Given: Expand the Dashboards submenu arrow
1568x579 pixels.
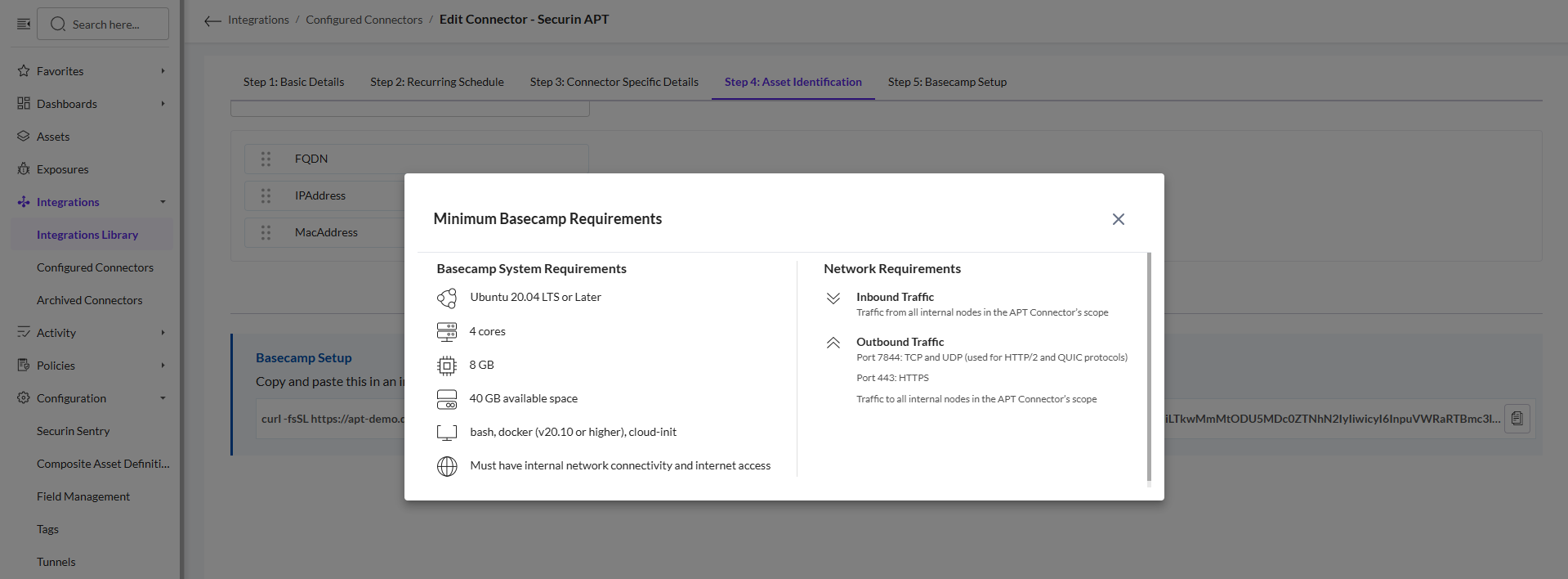Looking at the screenshot, I should [x=163, y=104].
